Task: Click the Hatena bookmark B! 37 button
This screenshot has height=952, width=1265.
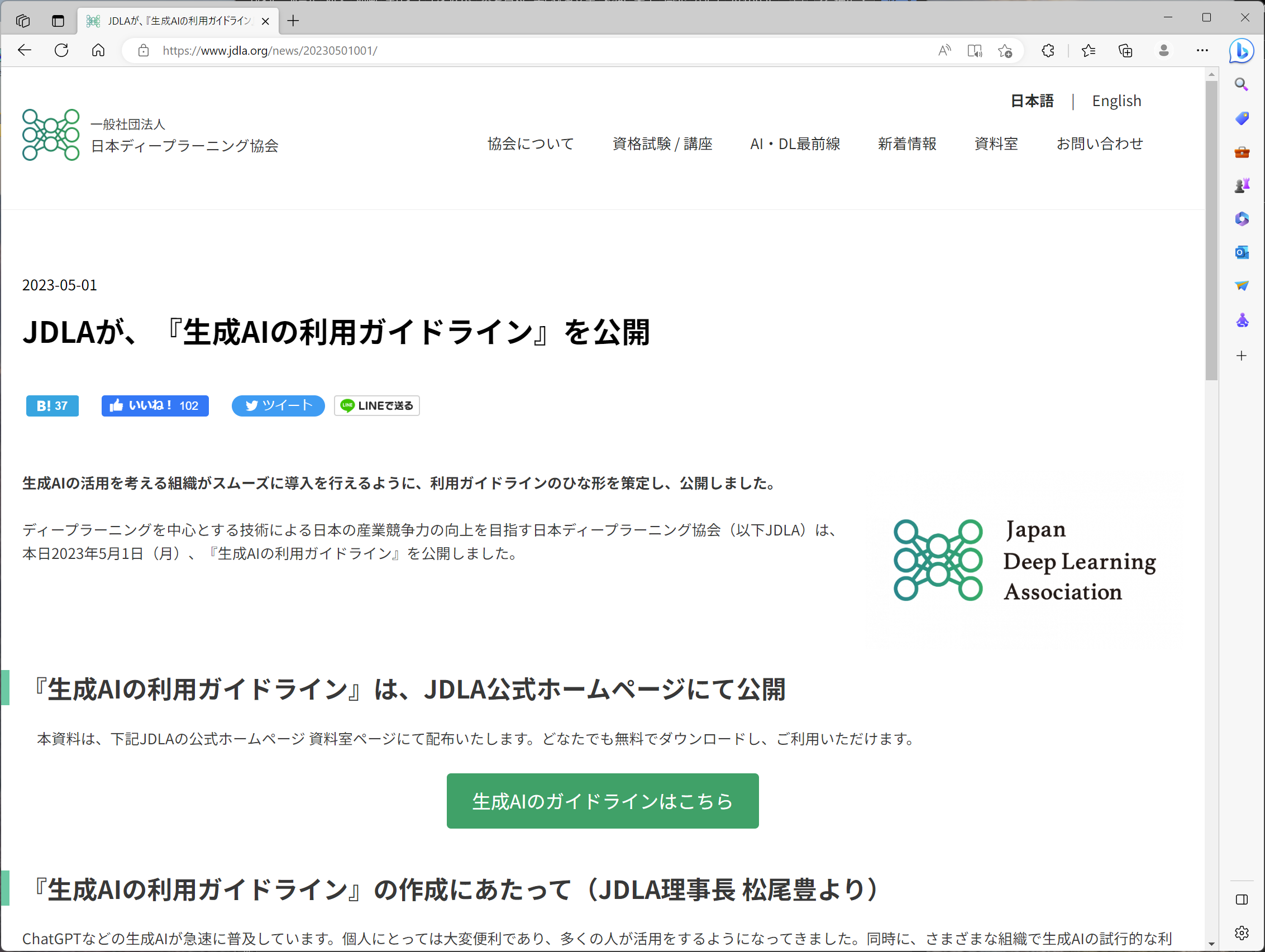Action: click(52, 405)
